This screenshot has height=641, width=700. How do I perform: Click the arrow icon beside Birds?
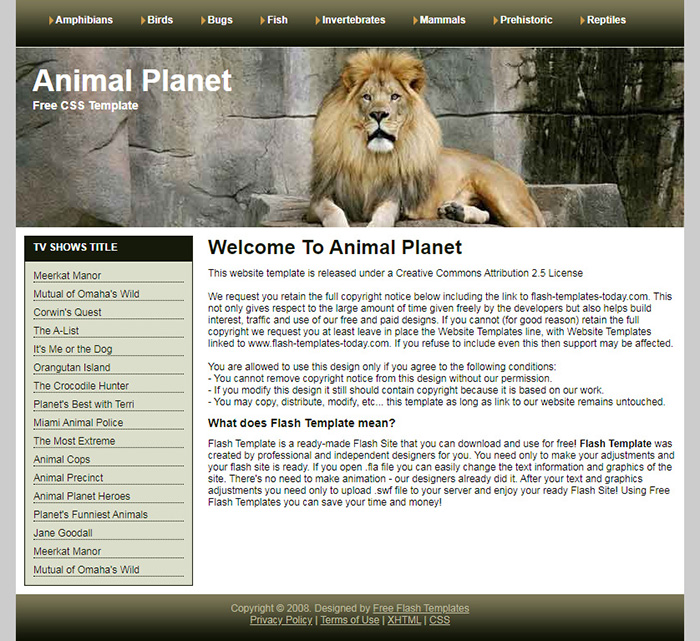tap(143, 21)
